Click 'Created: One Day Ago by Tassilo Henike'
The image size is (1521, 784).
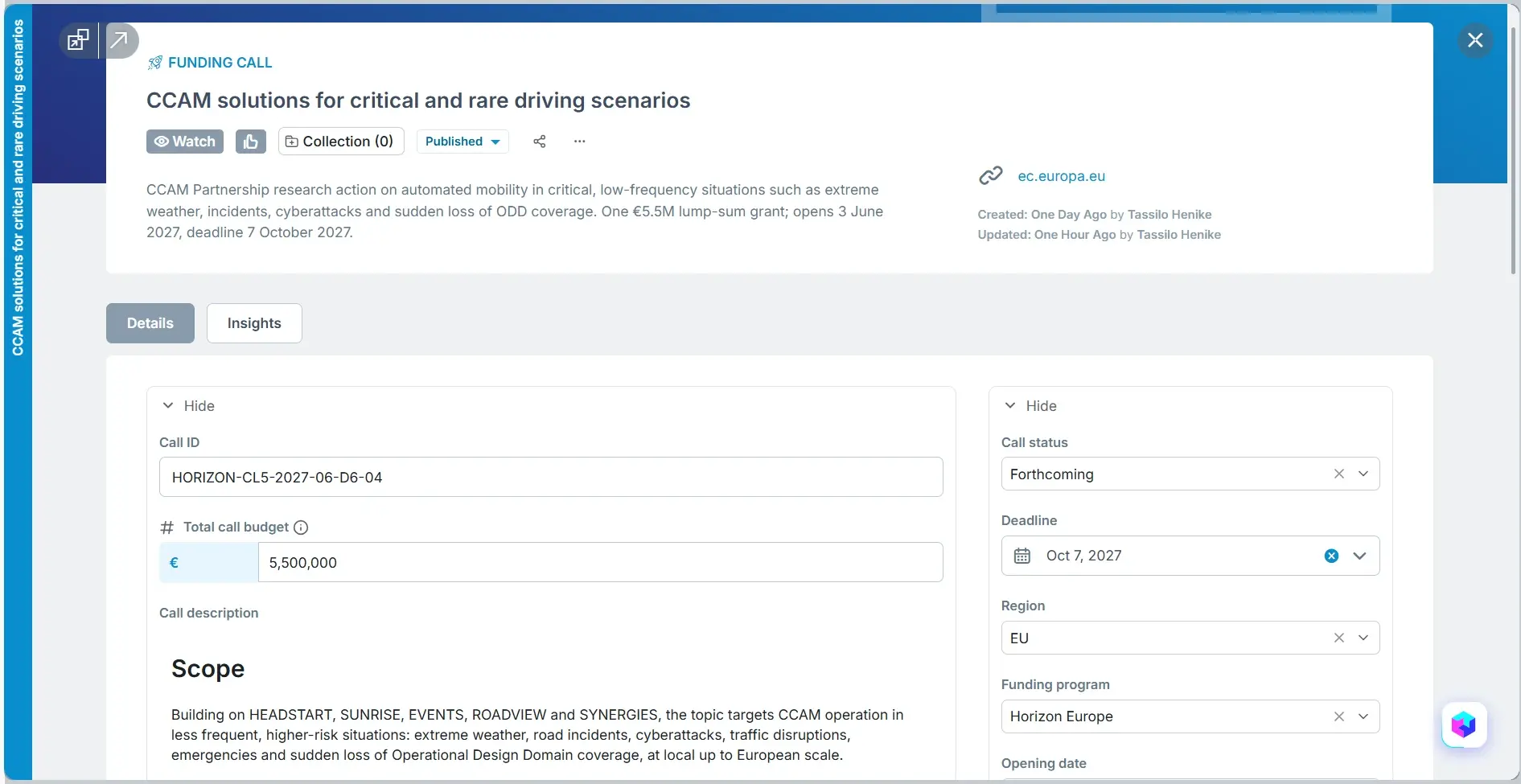coord(1095,215)
